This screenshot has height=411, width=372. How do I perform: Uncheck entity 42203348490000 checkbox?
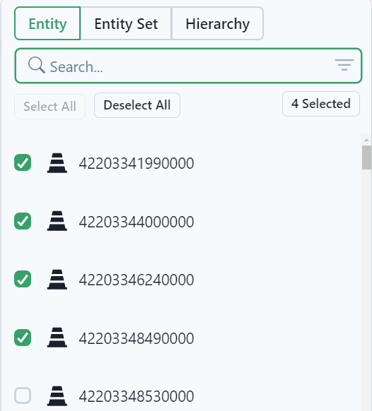(x=23, y=338)
